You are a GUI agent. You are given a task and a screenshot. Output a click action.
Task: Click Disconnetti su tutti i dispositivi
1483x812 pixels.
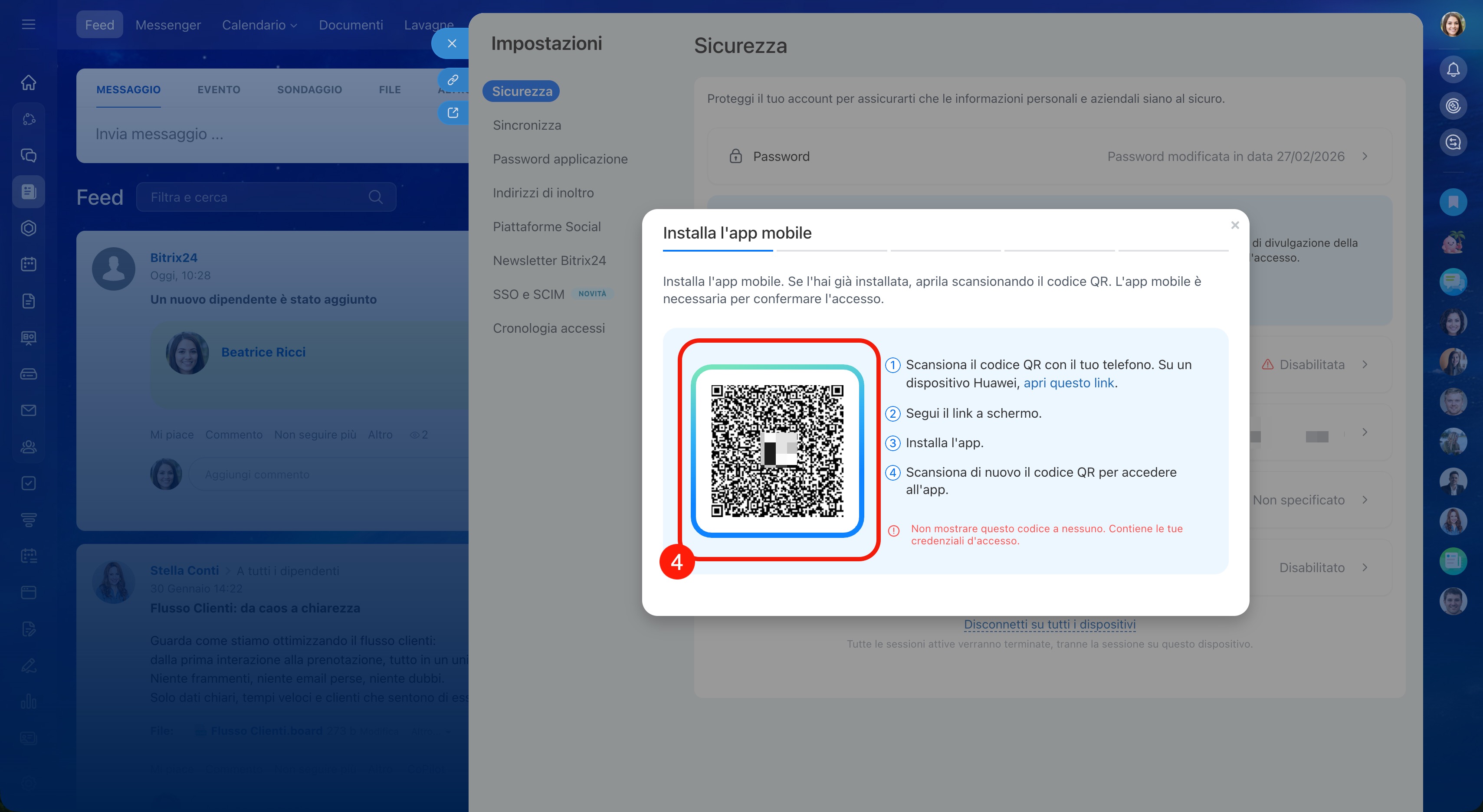pyautogui.click(x=1049, y=624)
